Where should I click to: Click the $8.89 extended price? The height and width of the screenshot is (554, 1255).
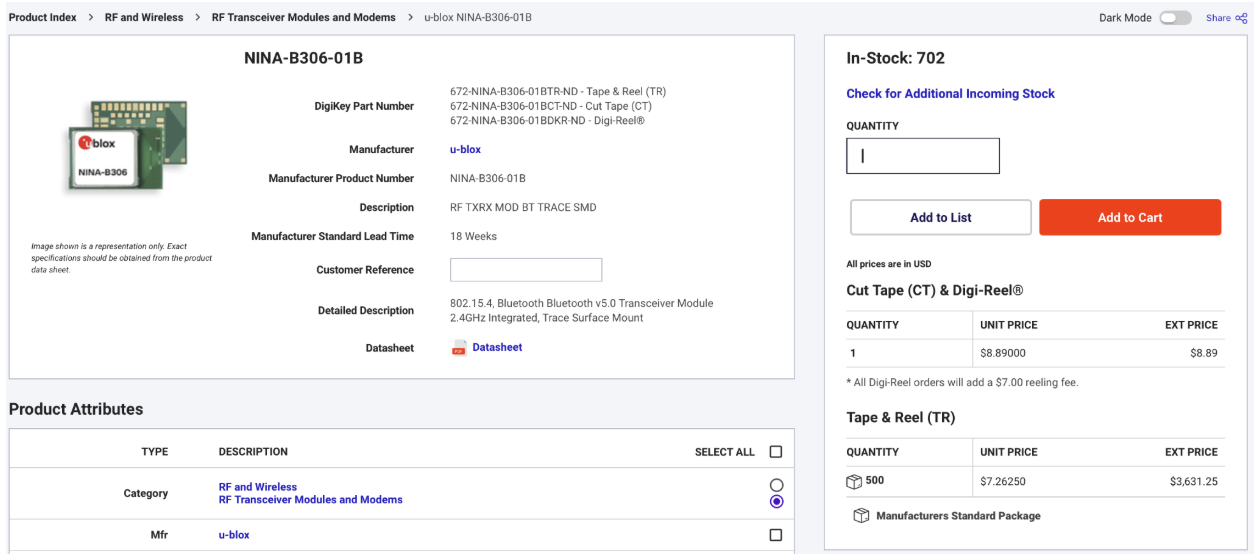point(1204,353)
